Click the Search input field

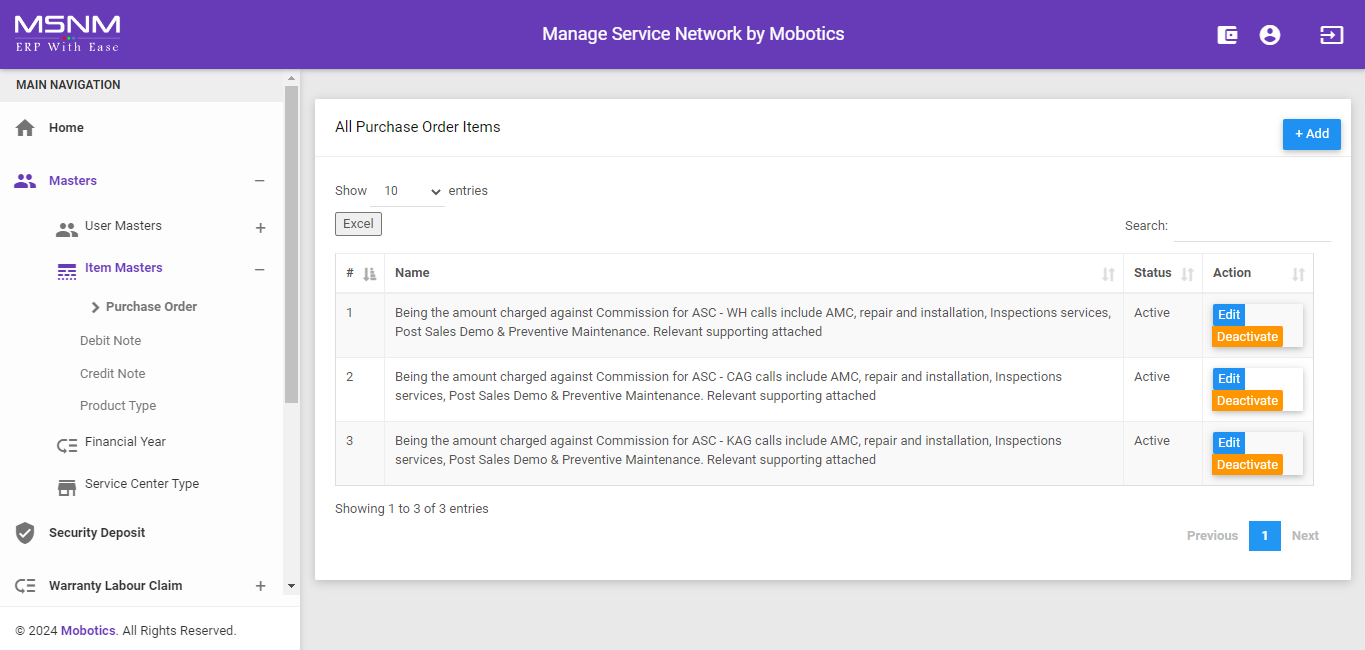pyautogui.click(x=1251, y=226)
